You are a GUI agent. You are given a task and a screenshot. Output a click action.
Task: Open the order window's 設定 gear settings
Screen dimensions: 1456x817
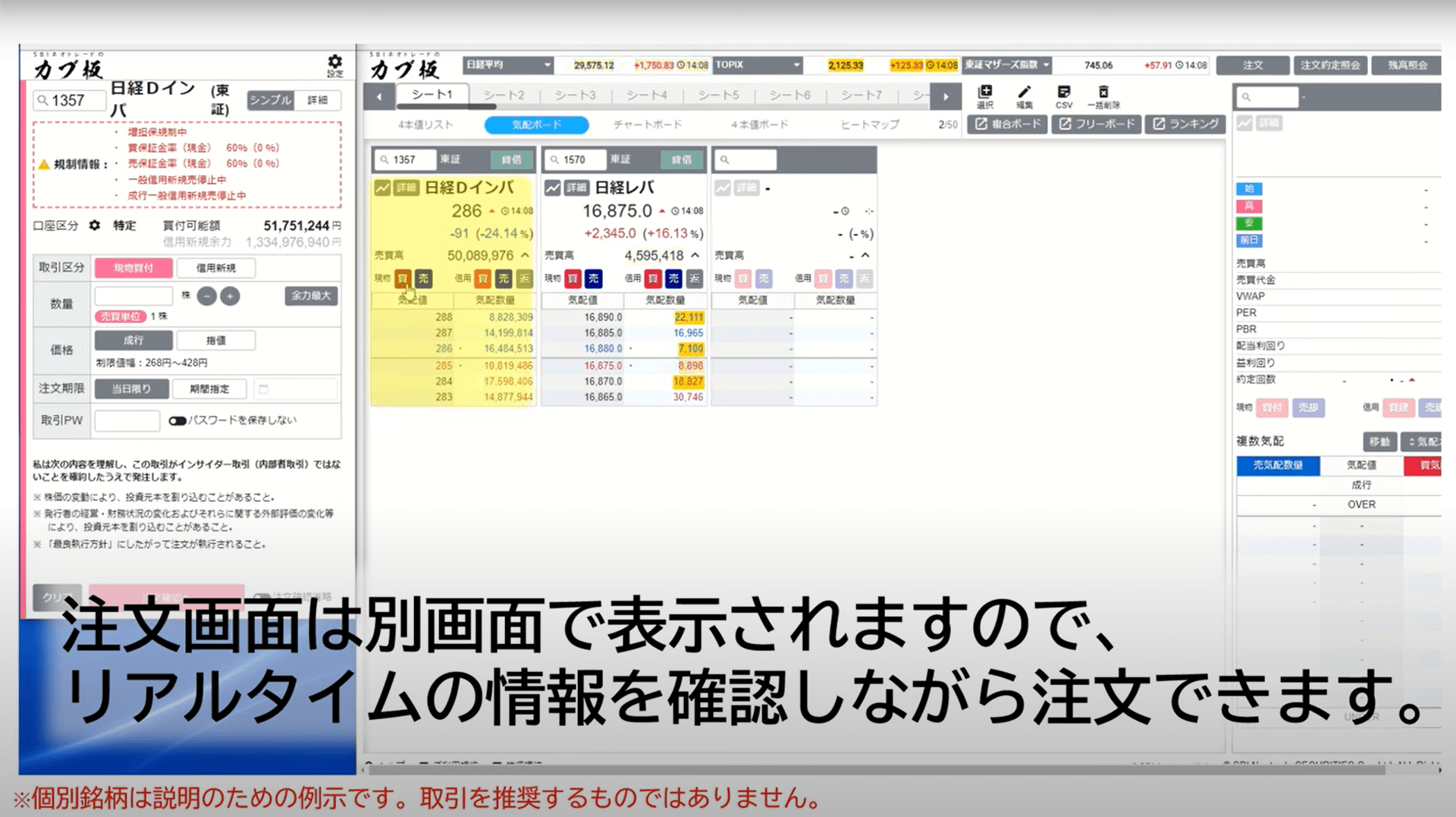click(x=334, y=64)
